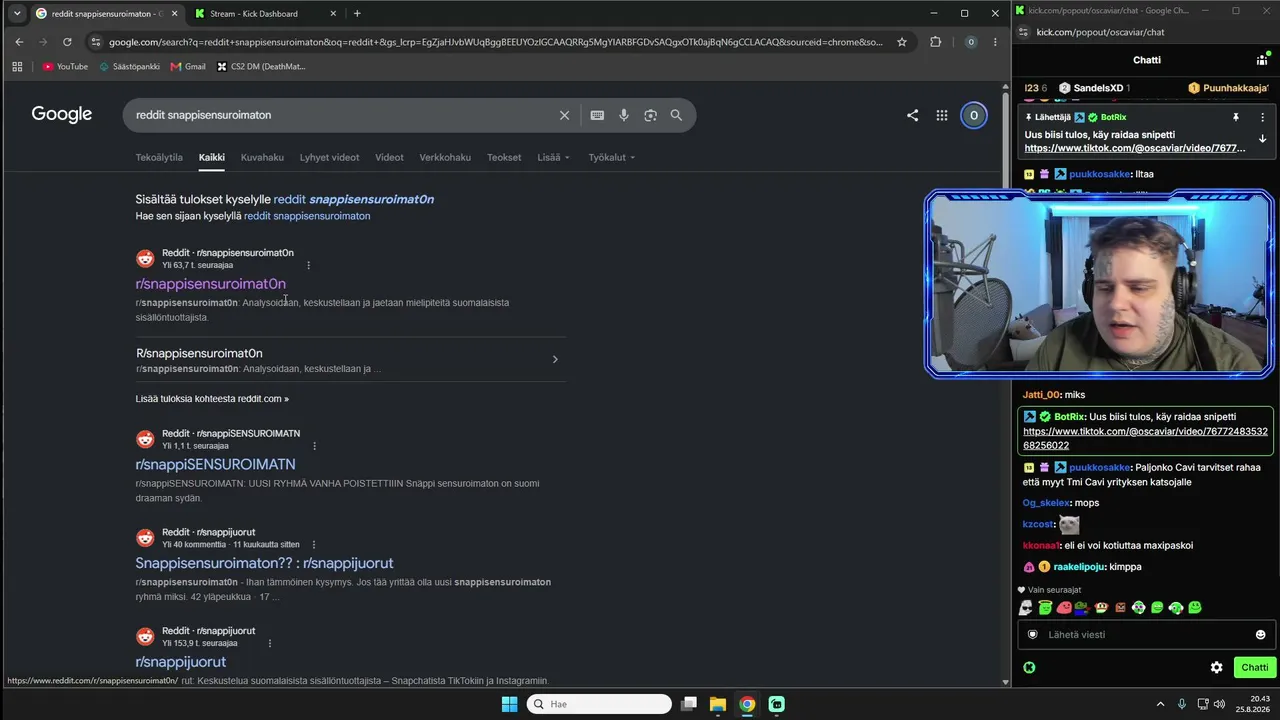Click the Lähetä viesti chat input
This screenshot has width=1280, height=720.
(1146, 634)
